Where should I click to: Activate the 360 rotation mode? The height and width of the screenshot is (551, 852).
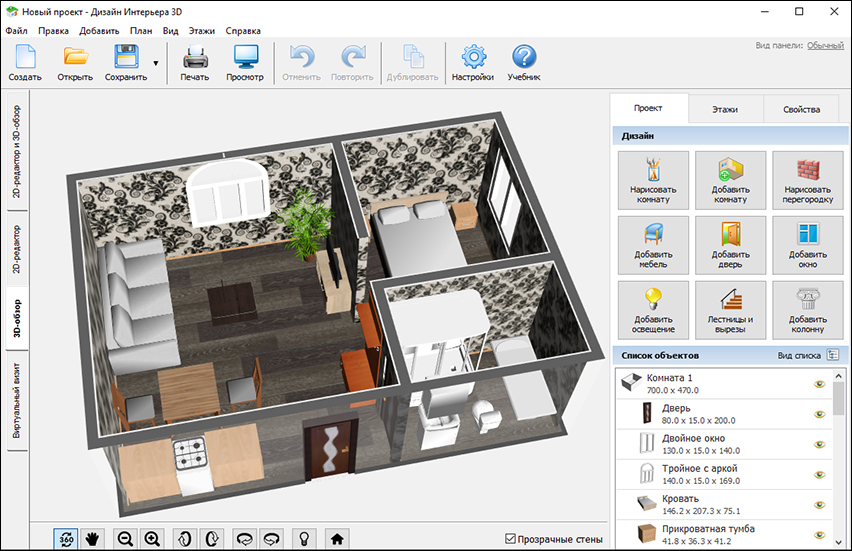66,539
